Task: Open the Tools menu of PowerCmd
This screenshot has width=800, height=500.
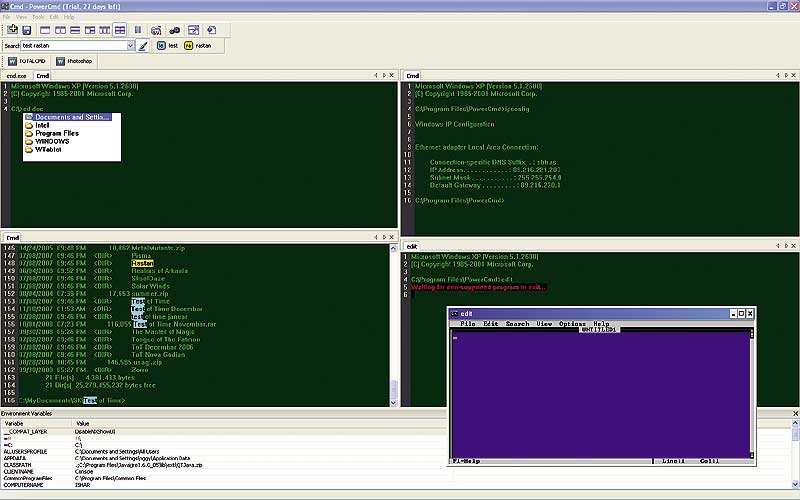Action: tap(38, 17)
